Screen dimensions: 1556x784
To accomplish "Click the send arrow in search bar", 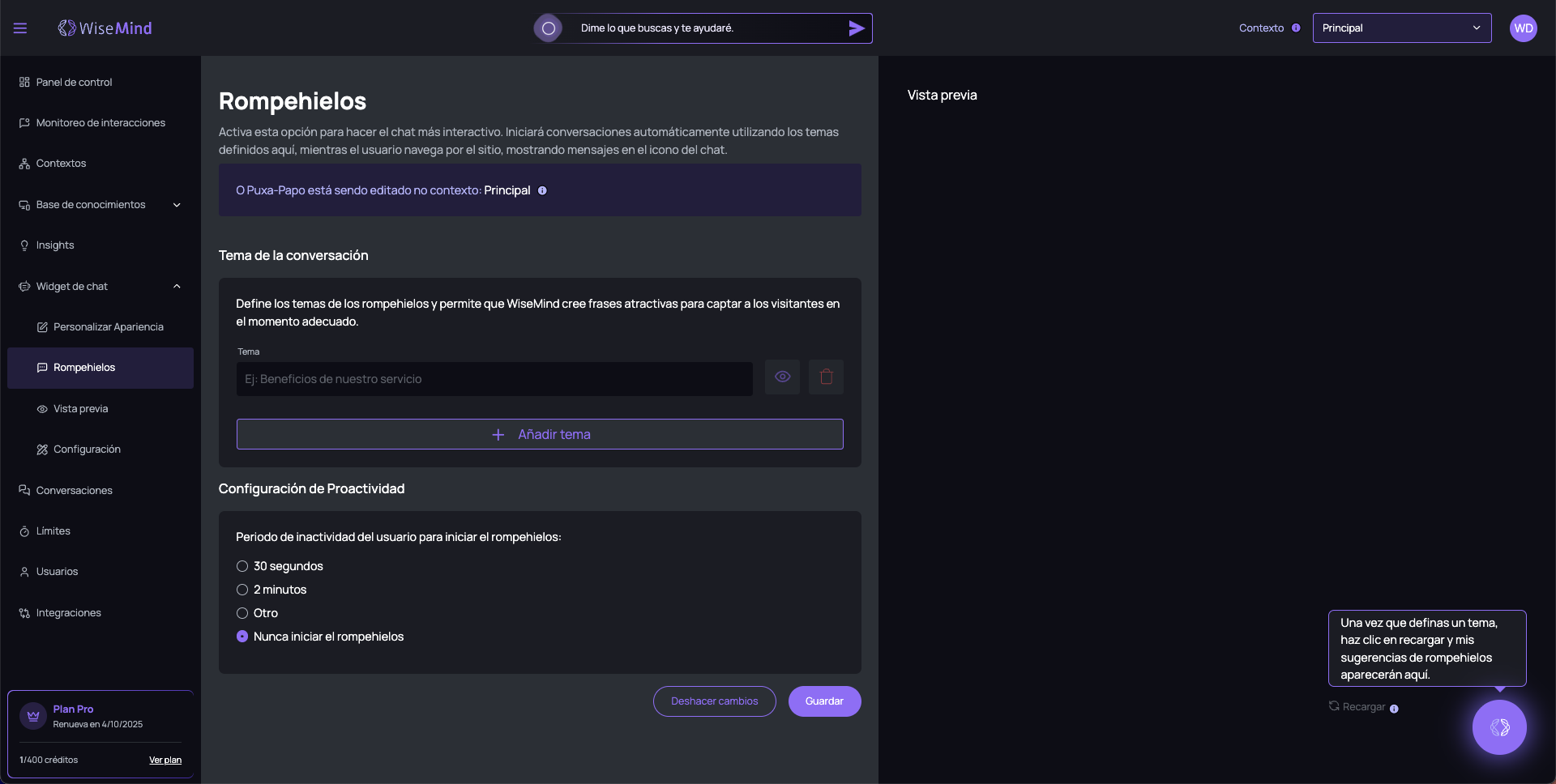I will click(856, 28).
